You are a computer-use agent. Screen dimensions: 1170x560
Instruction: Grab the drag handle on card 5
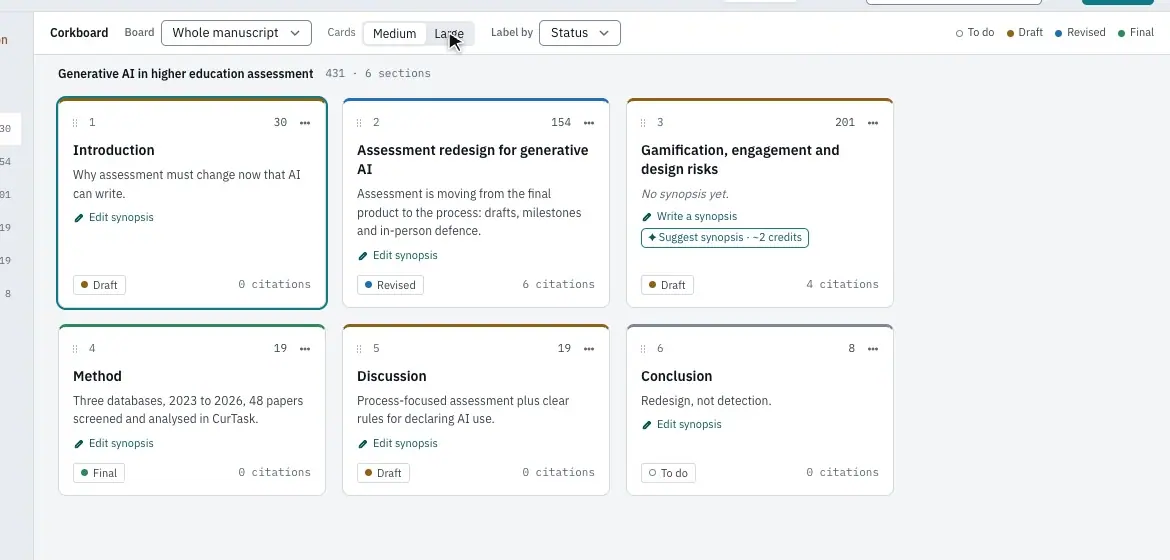pos(359,349)
